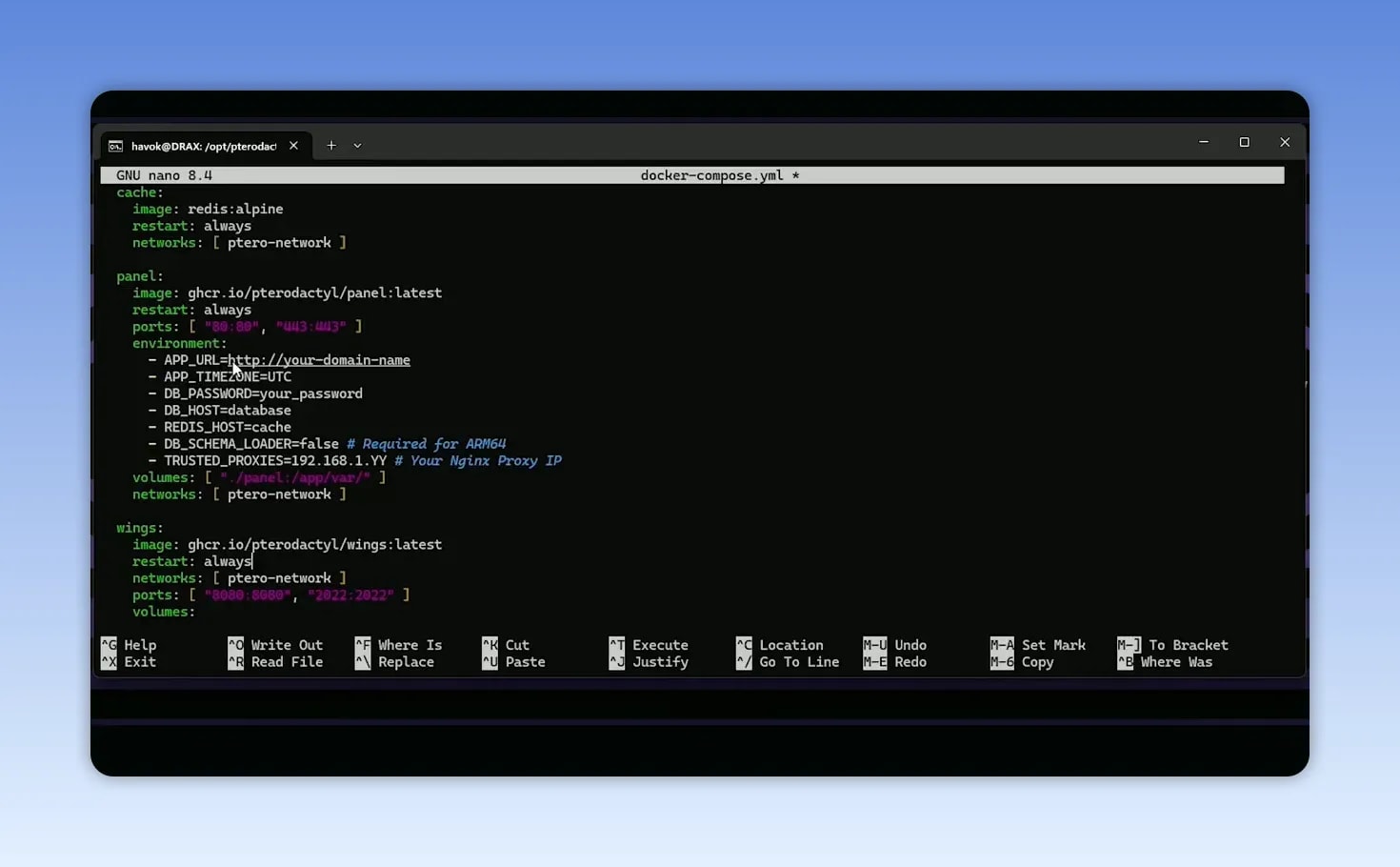Click the ^F Where Is shortcut
1400x867 pixels.
398,645
